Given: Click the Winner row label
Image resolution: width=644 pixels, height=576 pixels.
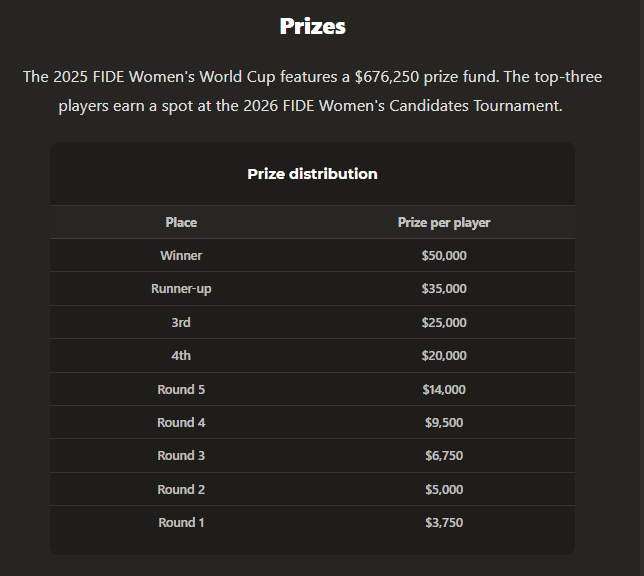Looking at the screenshot, I should point(181,256).
